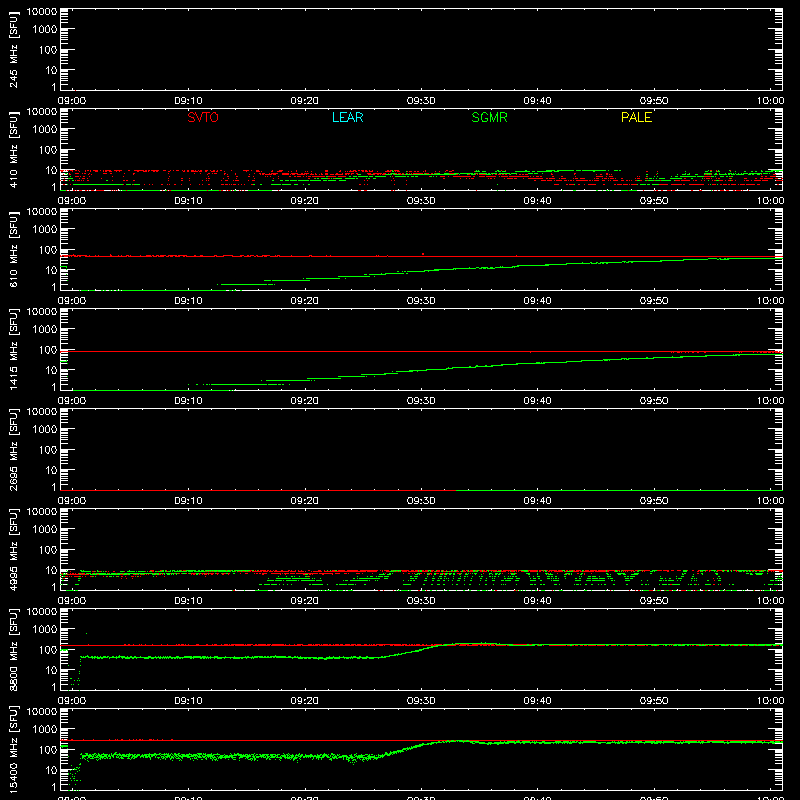Click the 09:40 time label under 2695 MHz panel

click(537, 501)
